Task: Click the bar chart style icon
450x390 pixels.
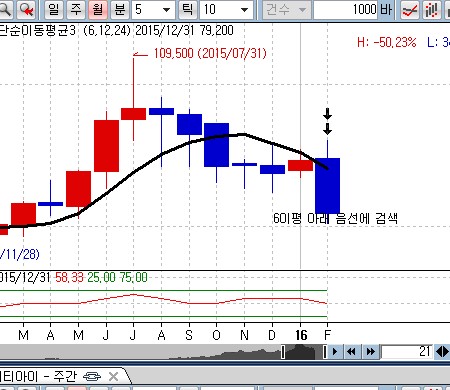Action: [x=432, y=10]
